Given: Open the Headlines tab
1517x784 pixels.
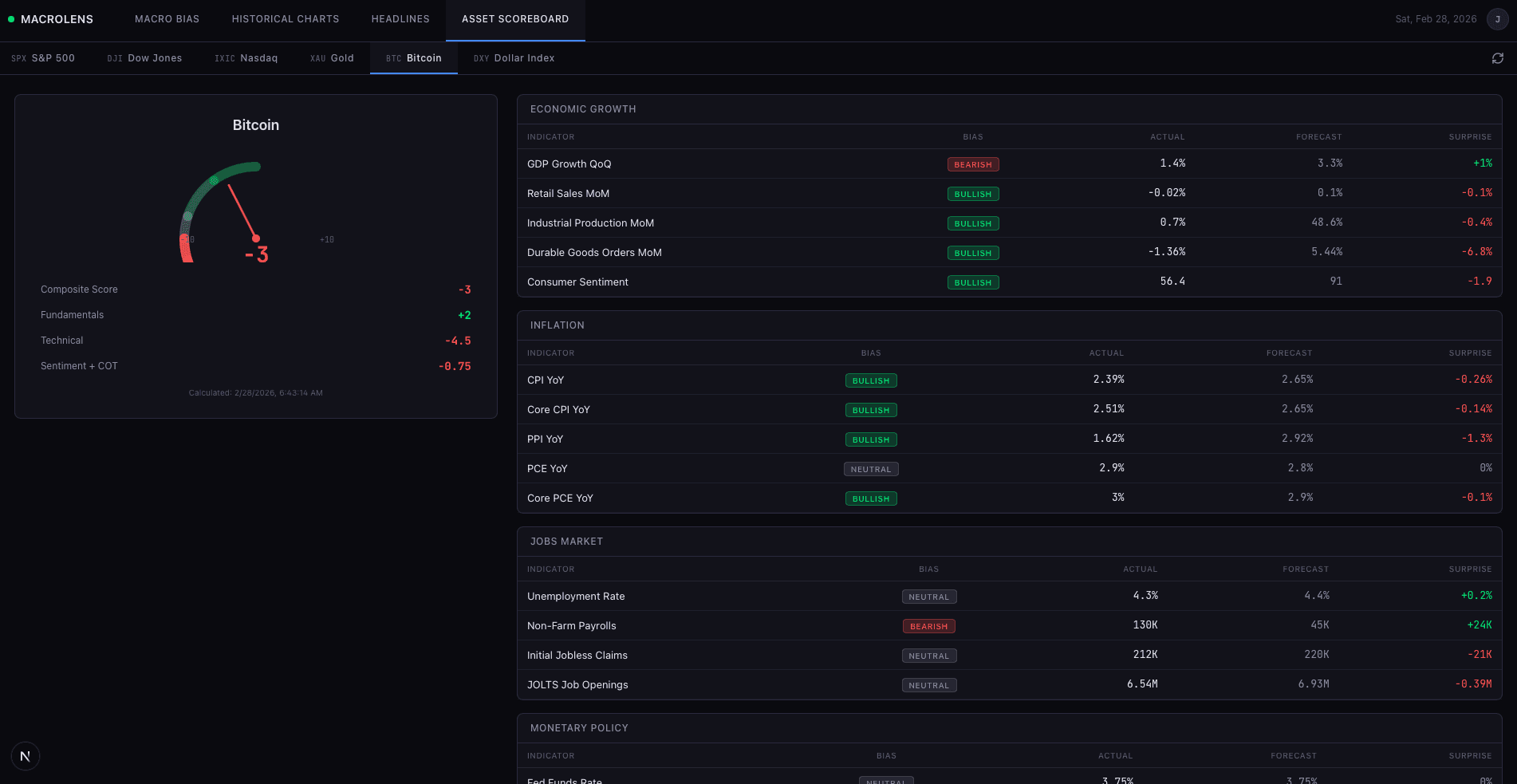Looking at the screenshot, I should point(400,19).
